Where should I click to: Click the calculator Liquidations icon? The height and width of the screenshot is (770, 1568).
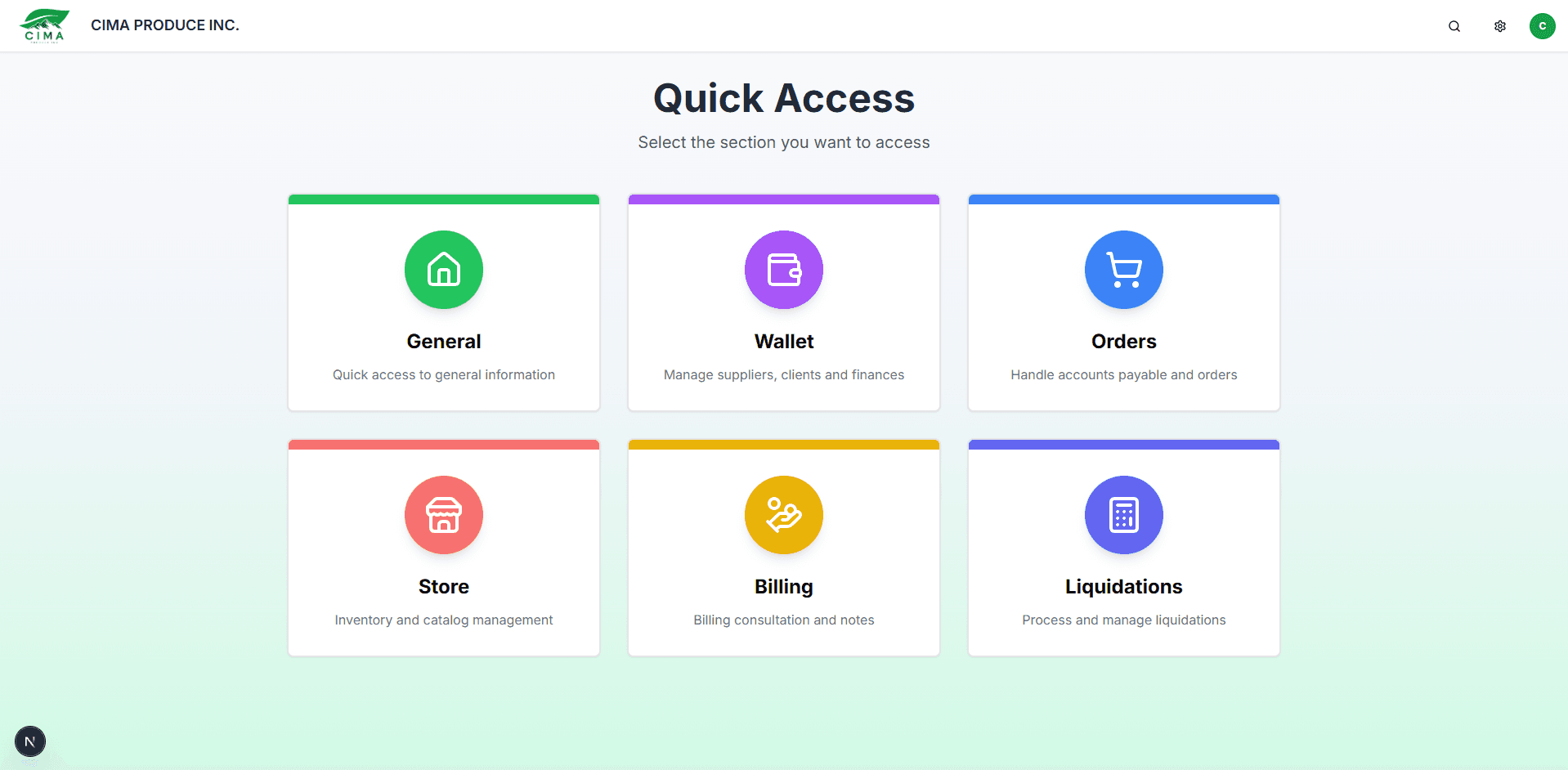click(1123, 515)
